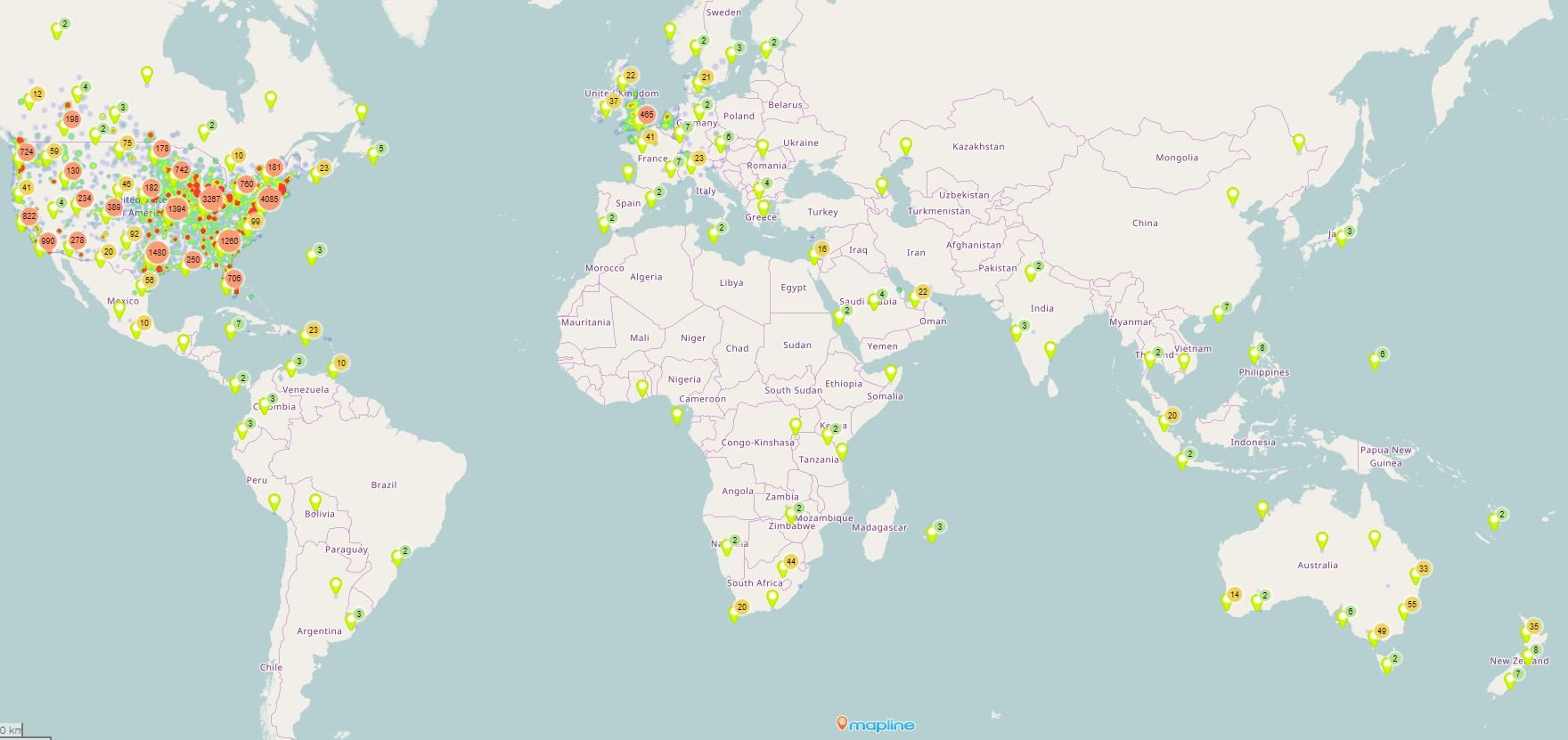Open the 465 cluster near Germany

646,114
